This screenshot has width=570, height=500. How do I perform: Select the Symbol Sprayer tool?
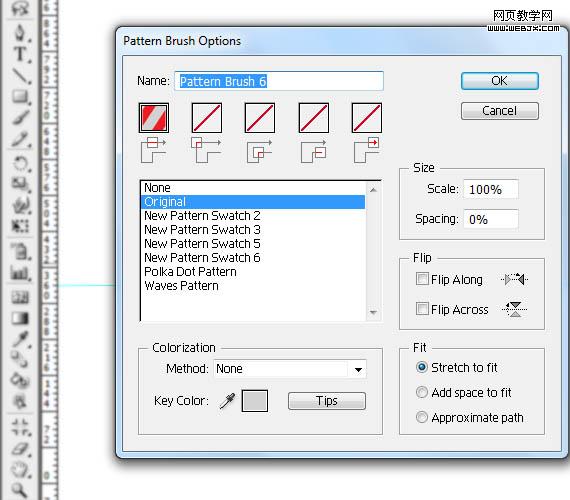pyautogui.click(x=20, y=251)
